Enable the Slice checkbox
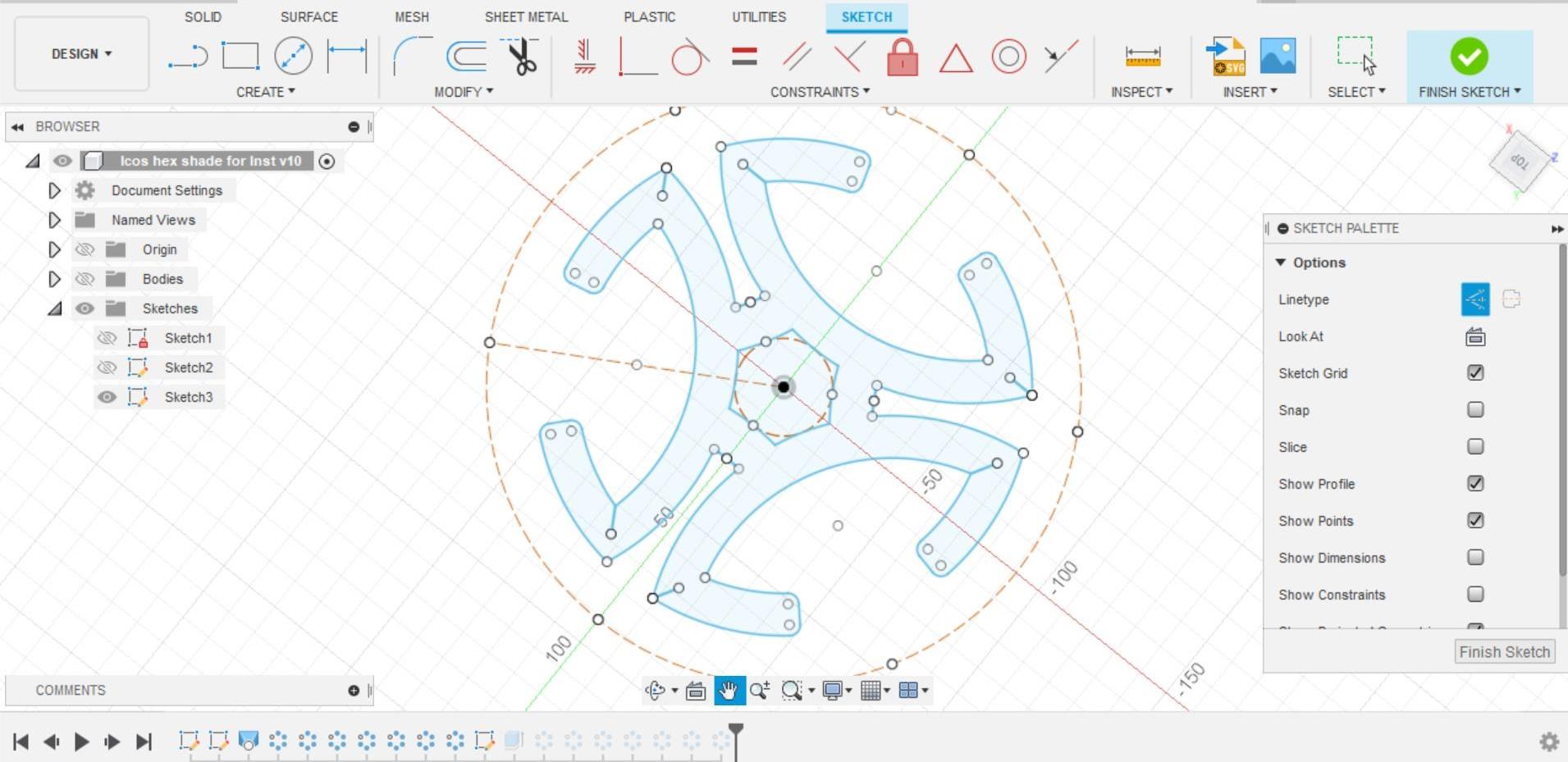Screen dimensions: 1568x762 1475,446
